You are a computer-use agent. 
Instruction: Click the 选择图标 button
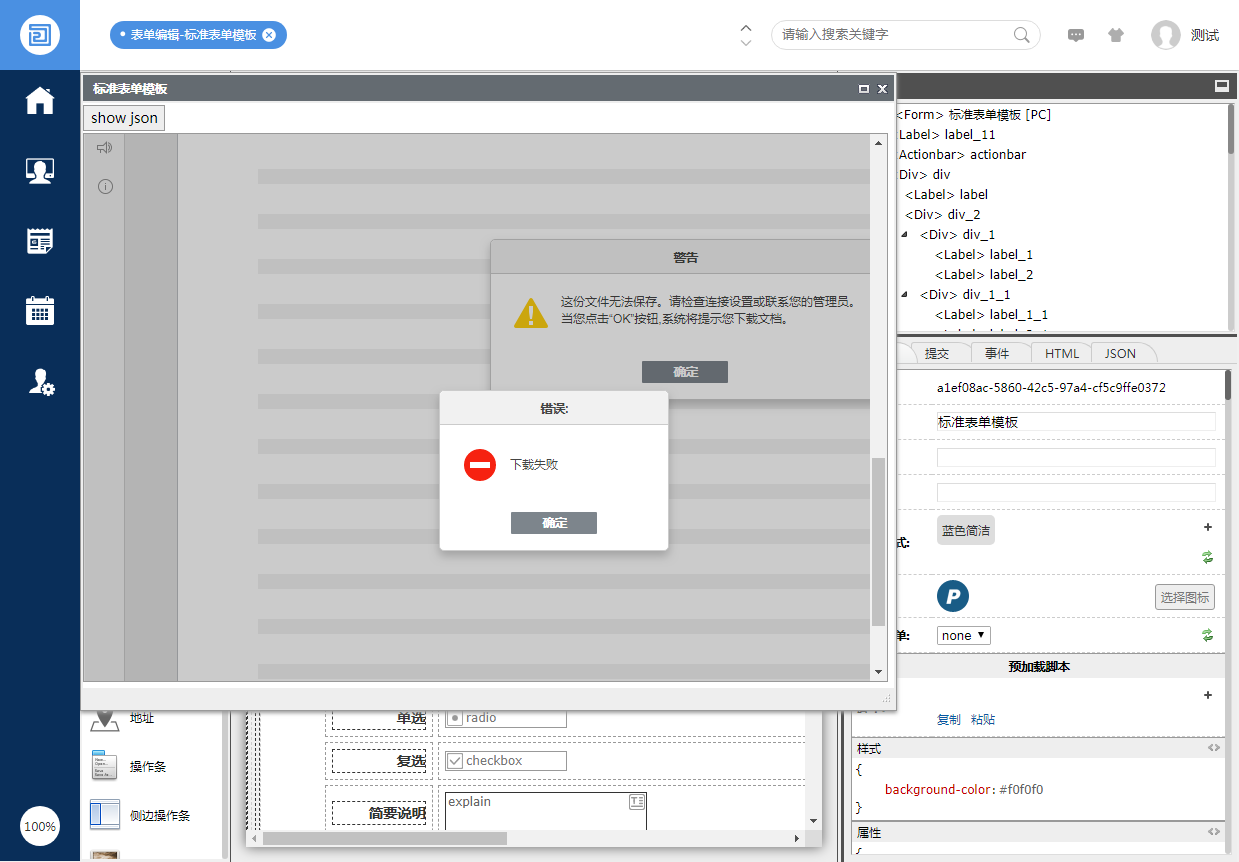click(x=1185, y=598)
